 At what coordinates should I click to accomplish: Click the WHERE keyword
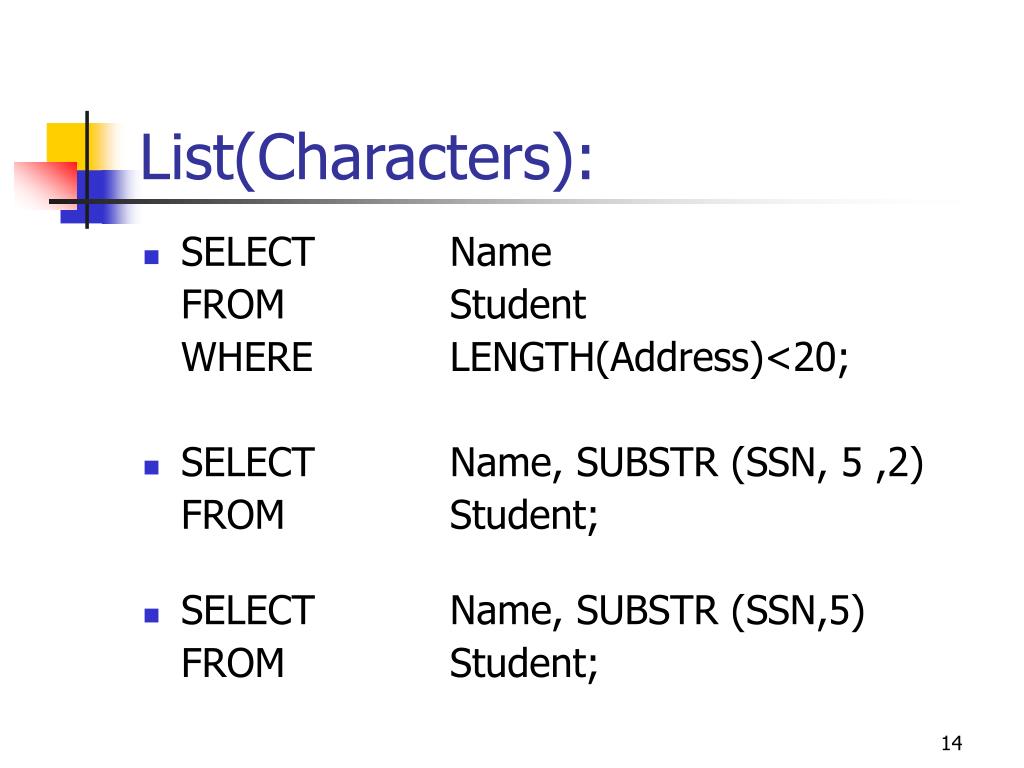[x=247, y=357]
